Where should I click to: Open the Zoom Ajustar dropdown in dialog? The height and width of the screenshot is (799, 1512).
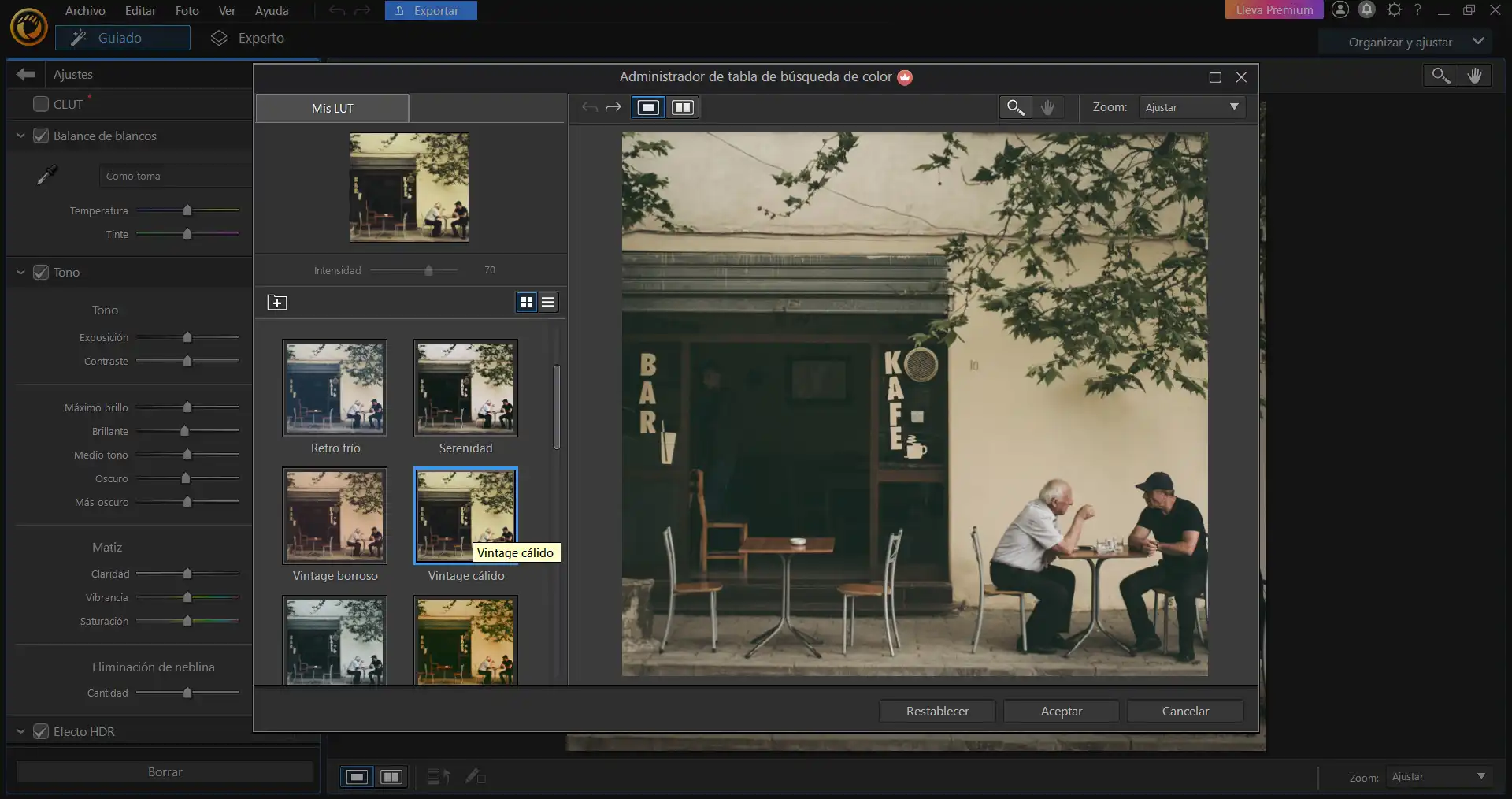(1191, 108)
